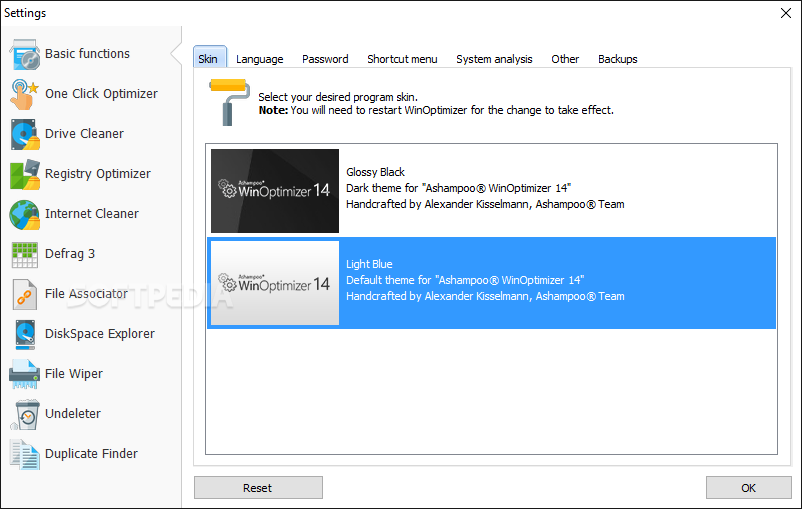The image size is (802, 509).
Task: Select the Glossy Black skin thumbnail
Action: coord(275,191)
